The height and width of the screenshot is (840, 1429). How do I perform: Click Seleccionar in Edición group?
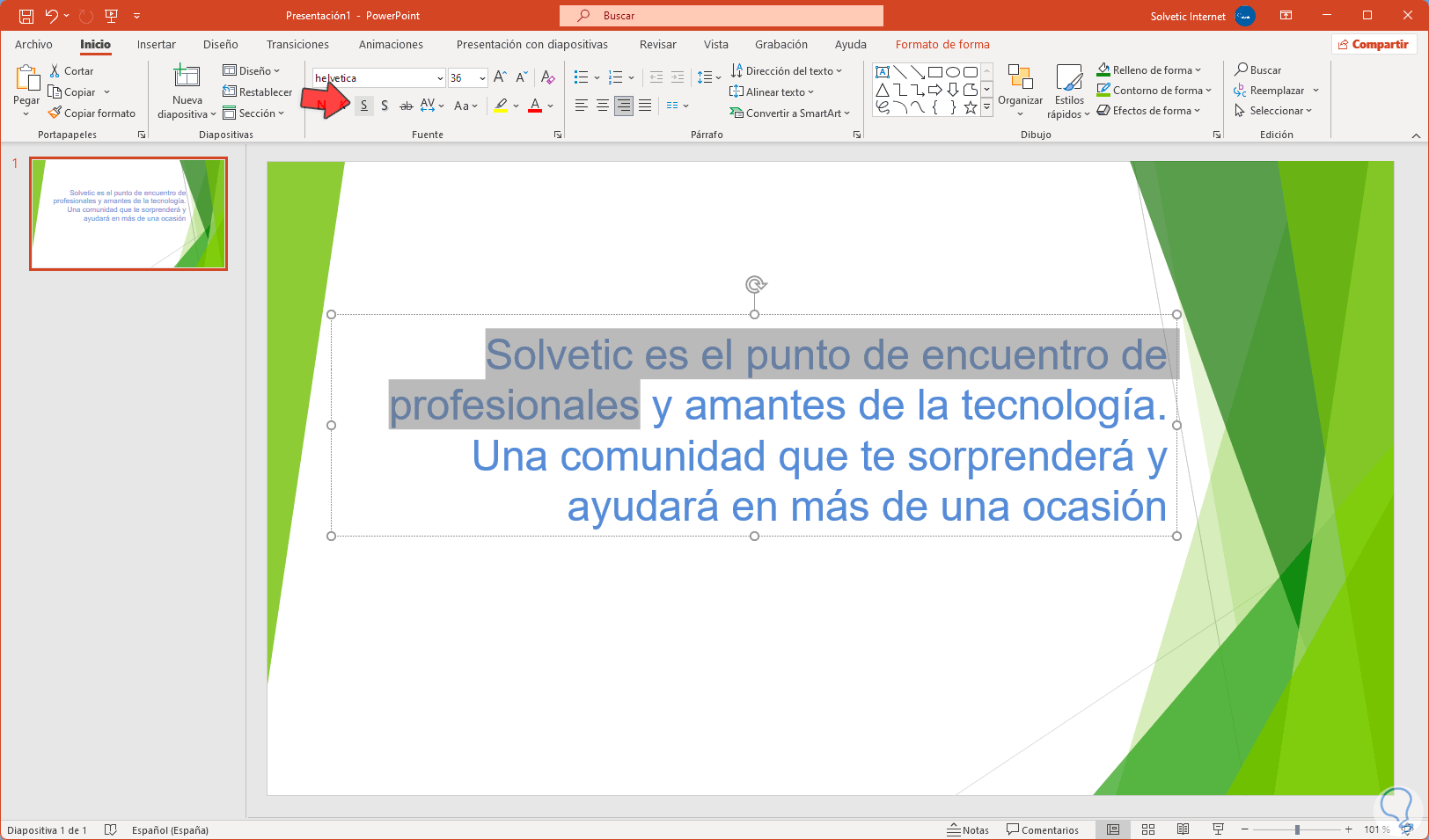click(1273, 111)
